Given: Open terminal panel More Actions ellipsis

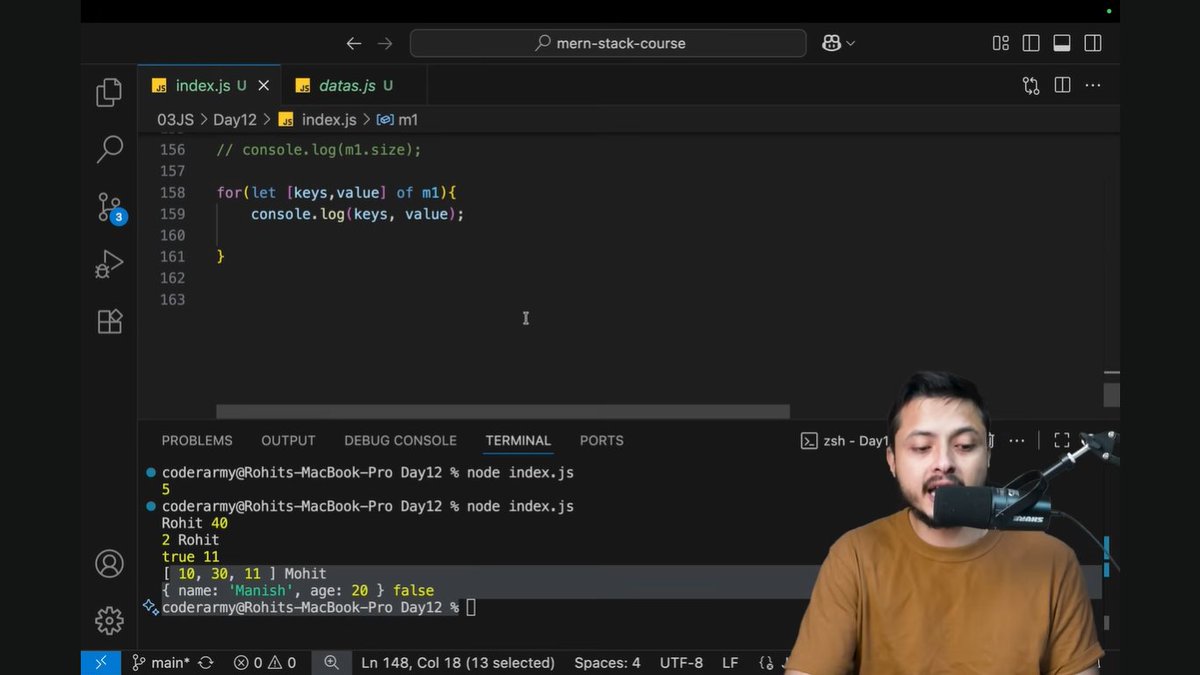Looking at the screenshot, I should (x=1017, y=441).
